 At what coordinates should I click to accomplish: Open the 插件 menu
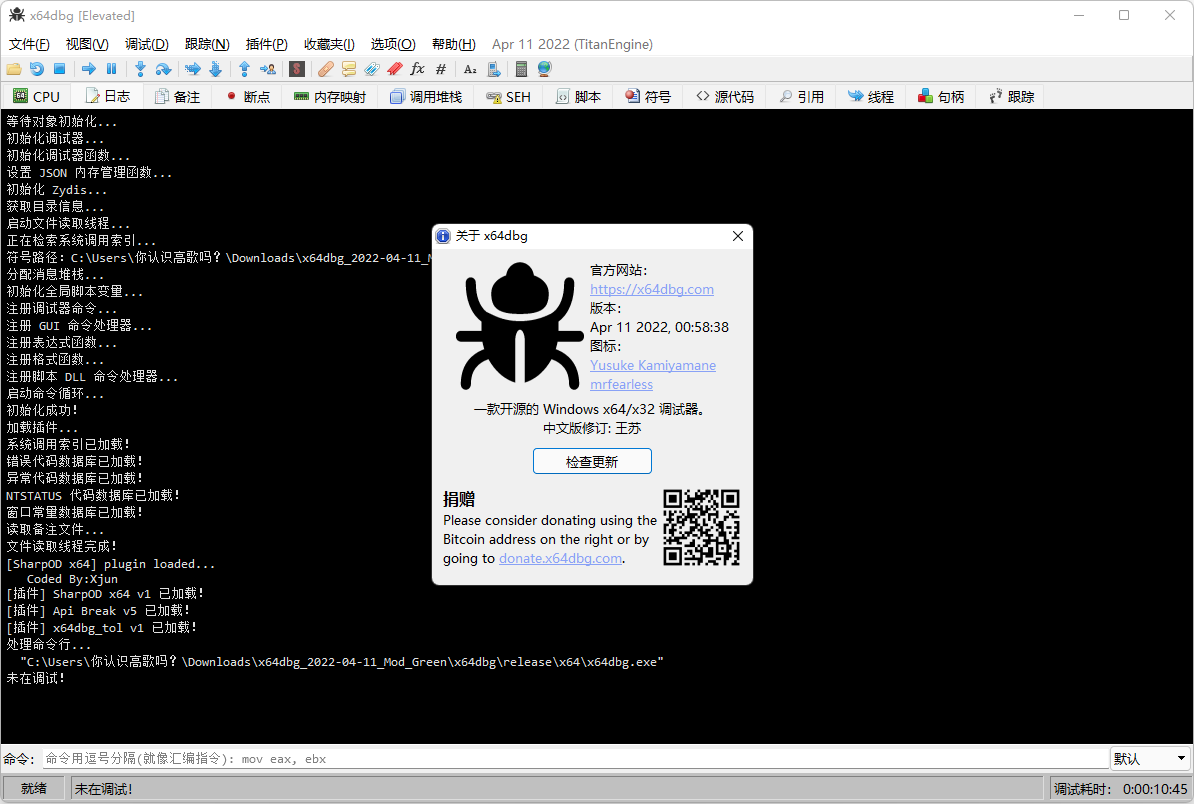click(266, 44)
